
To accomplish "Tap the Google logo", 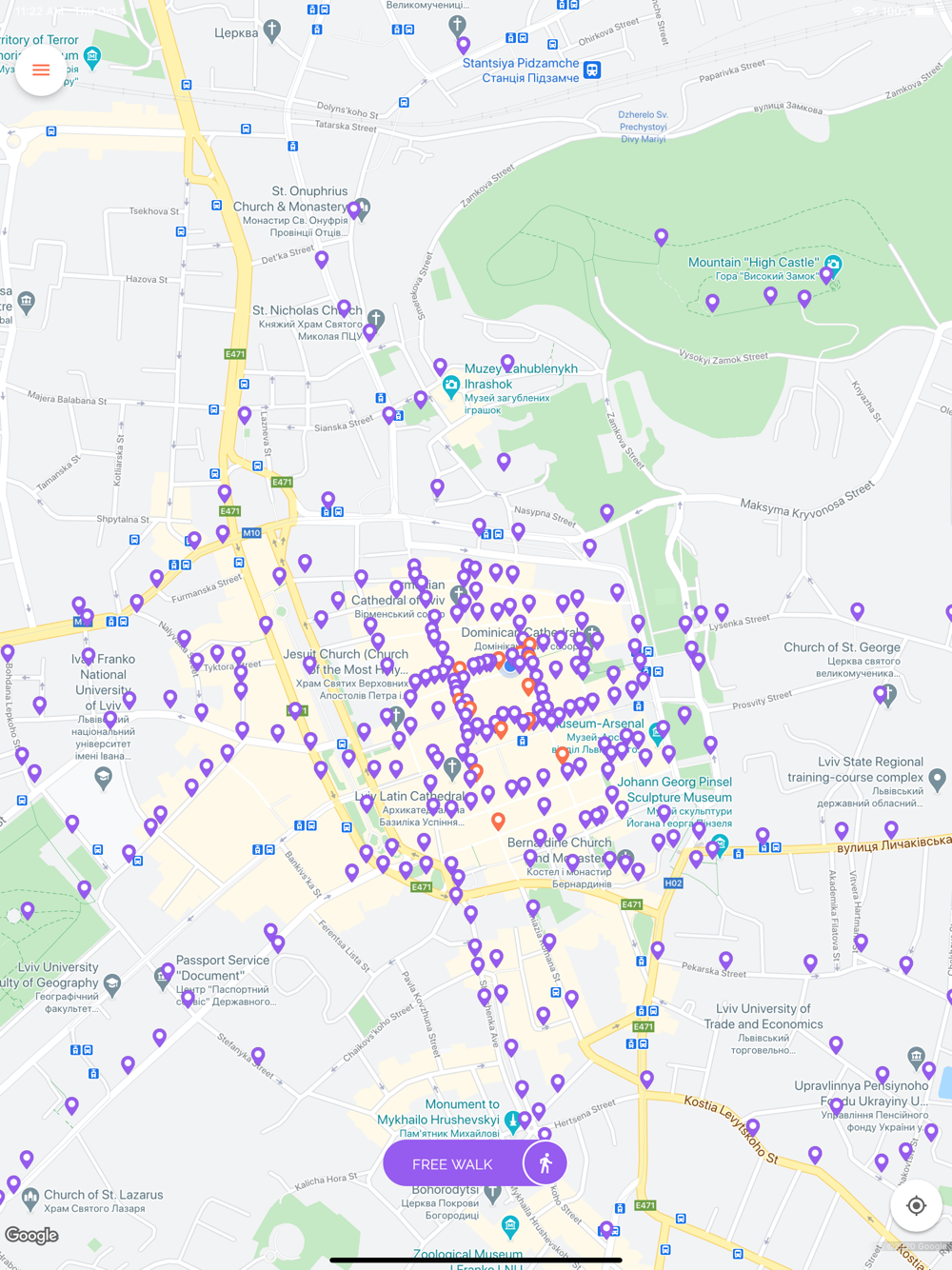I will point(31,1236).
